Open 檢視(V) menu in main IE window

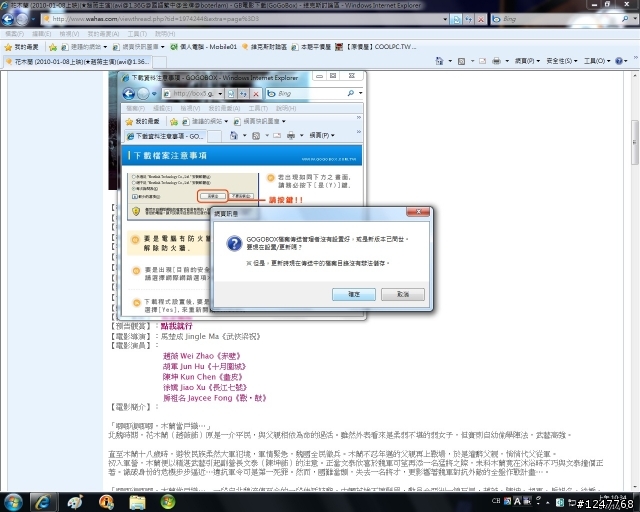click(69, 34)
